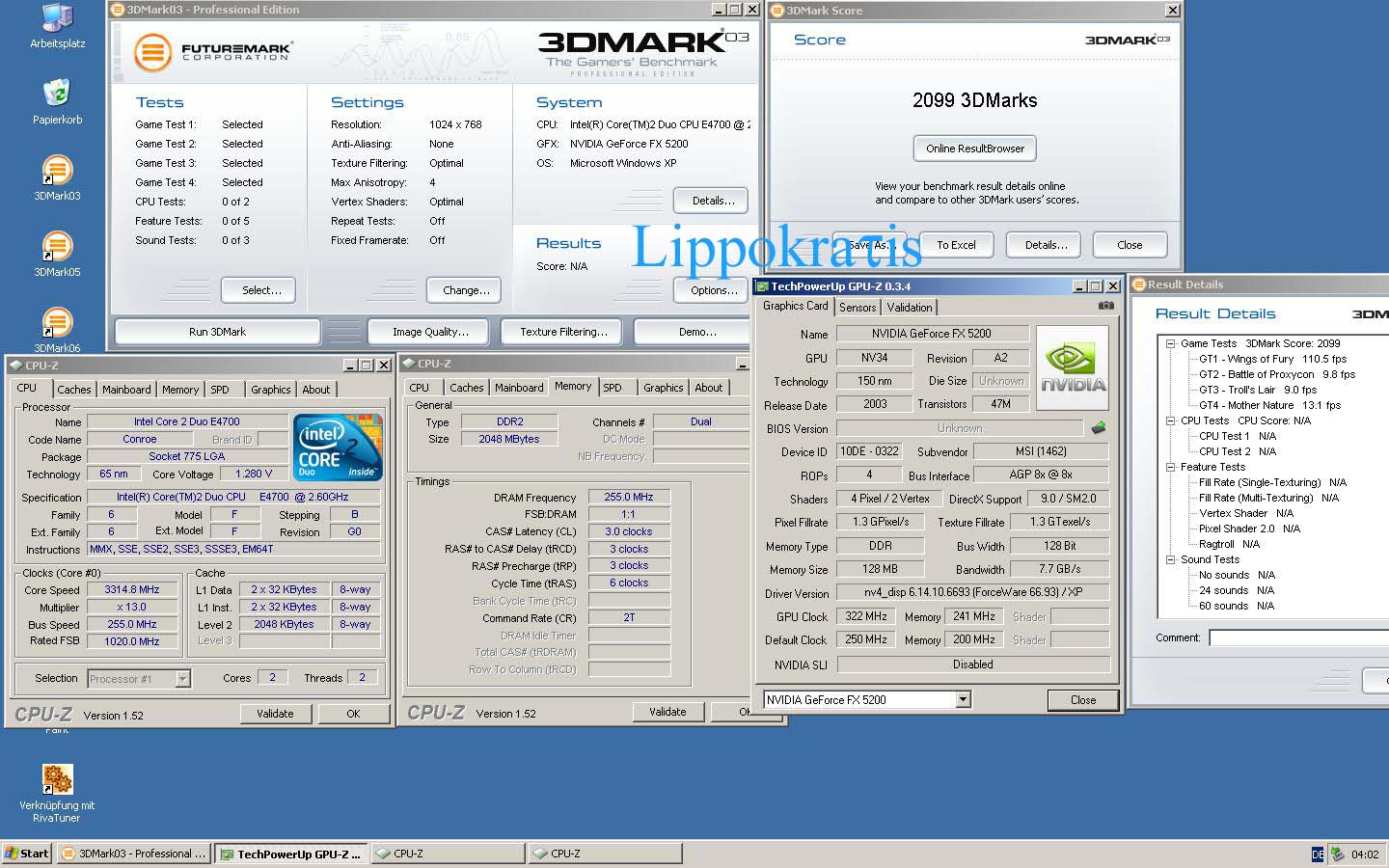Click the GPU-Z screenshot camera icon
The height and width of the screenshot is (868, 1389).
click(1105, 306)
